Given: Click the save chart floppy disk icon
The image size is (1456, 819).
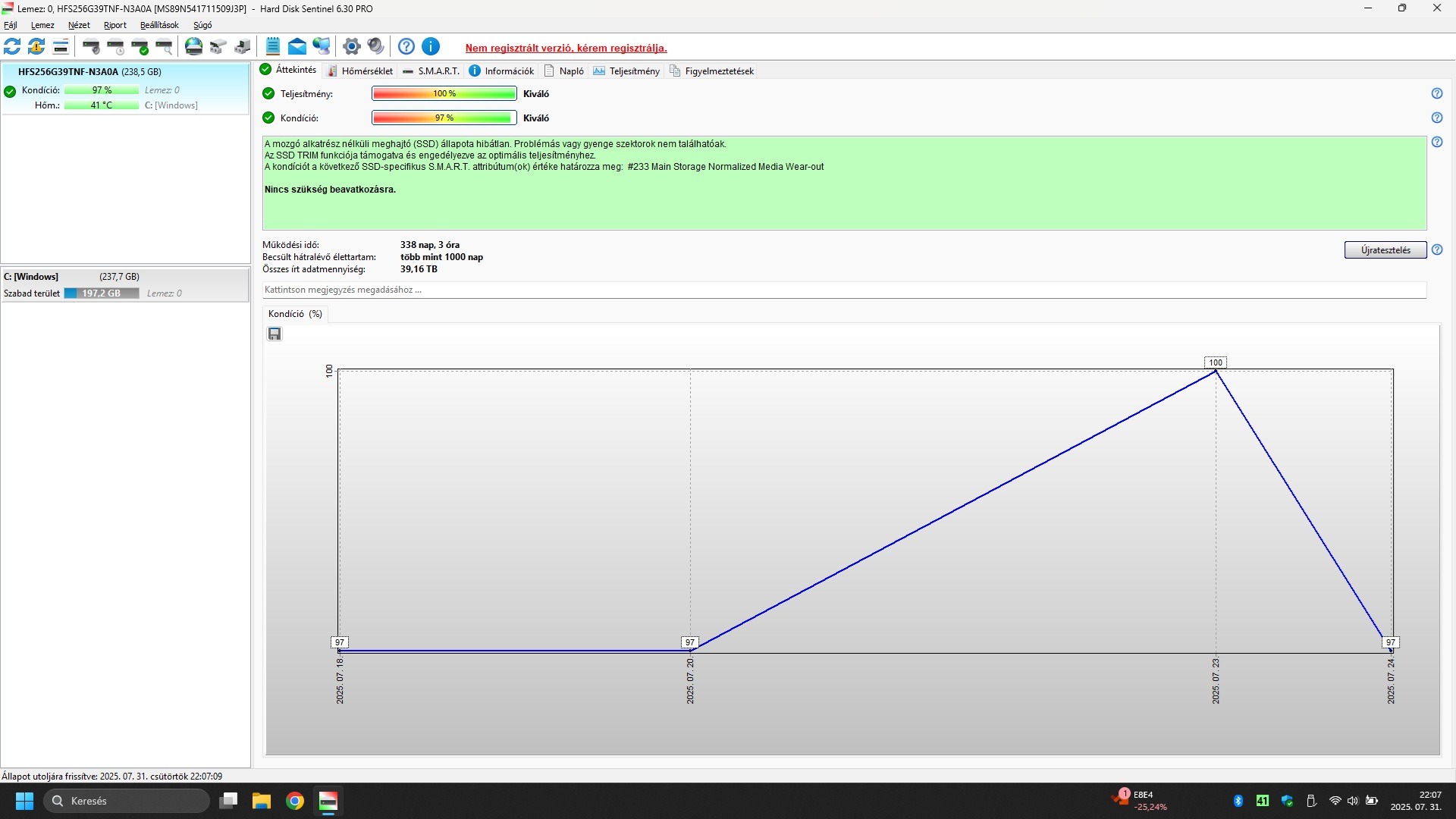Looking at the screenshot, I should [275, 334].
